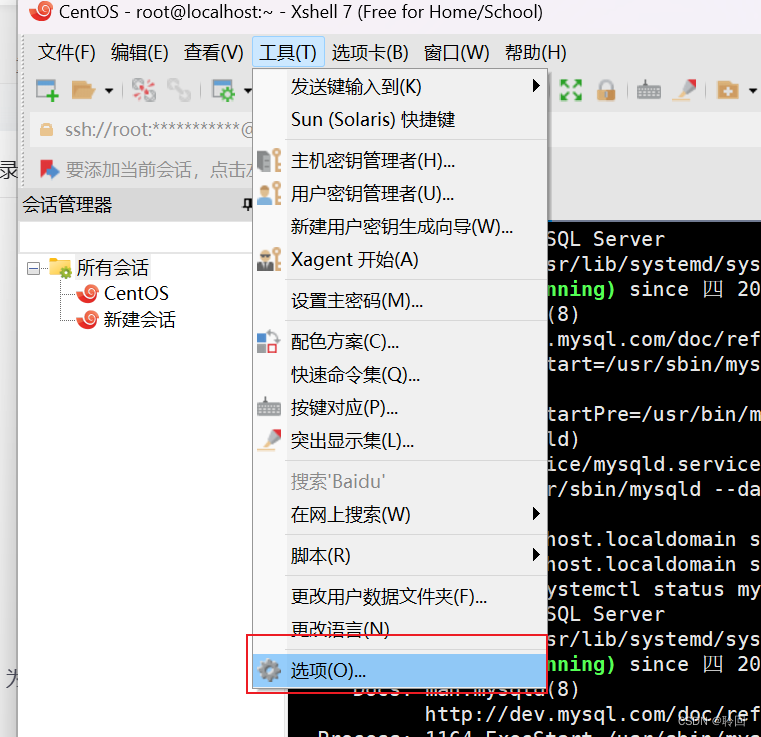Open the 选项卡(B) menu
Viewport: 761px width, 737px height.
click(370, 52)
